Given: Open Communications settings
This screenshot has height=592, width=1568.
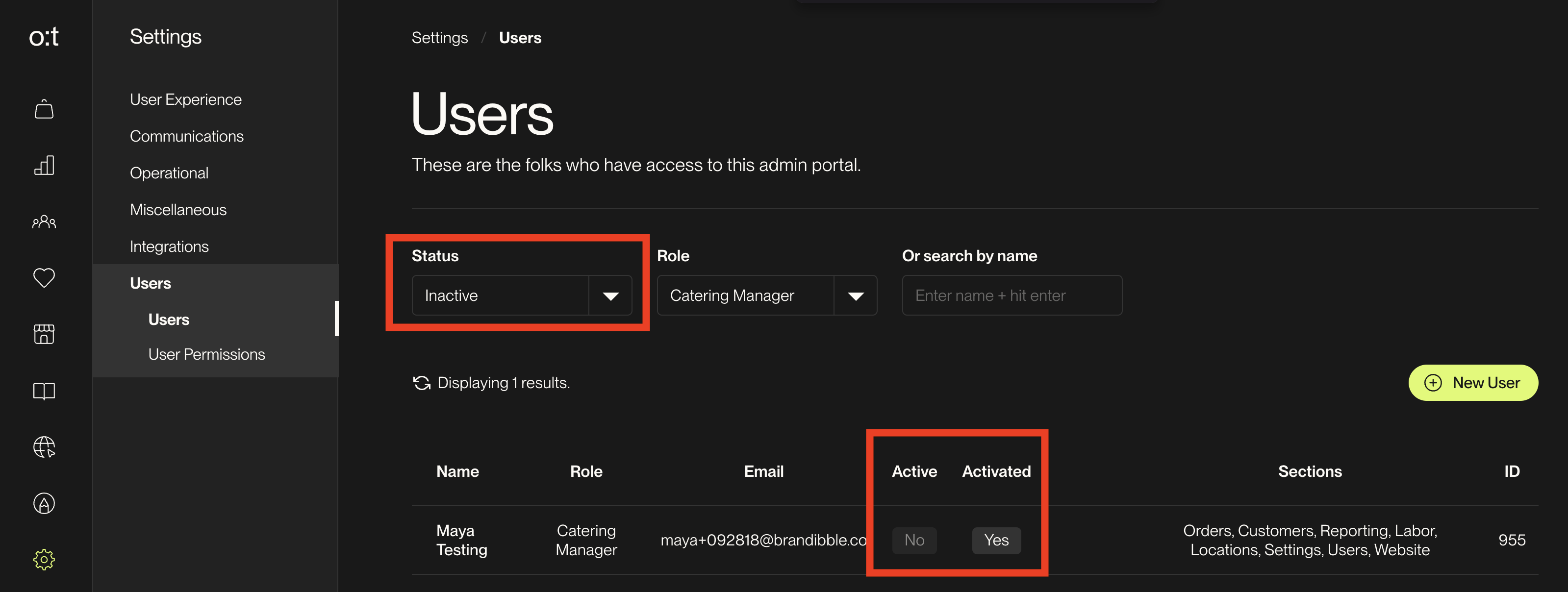Looking at the screenshot, I should 186,136.
